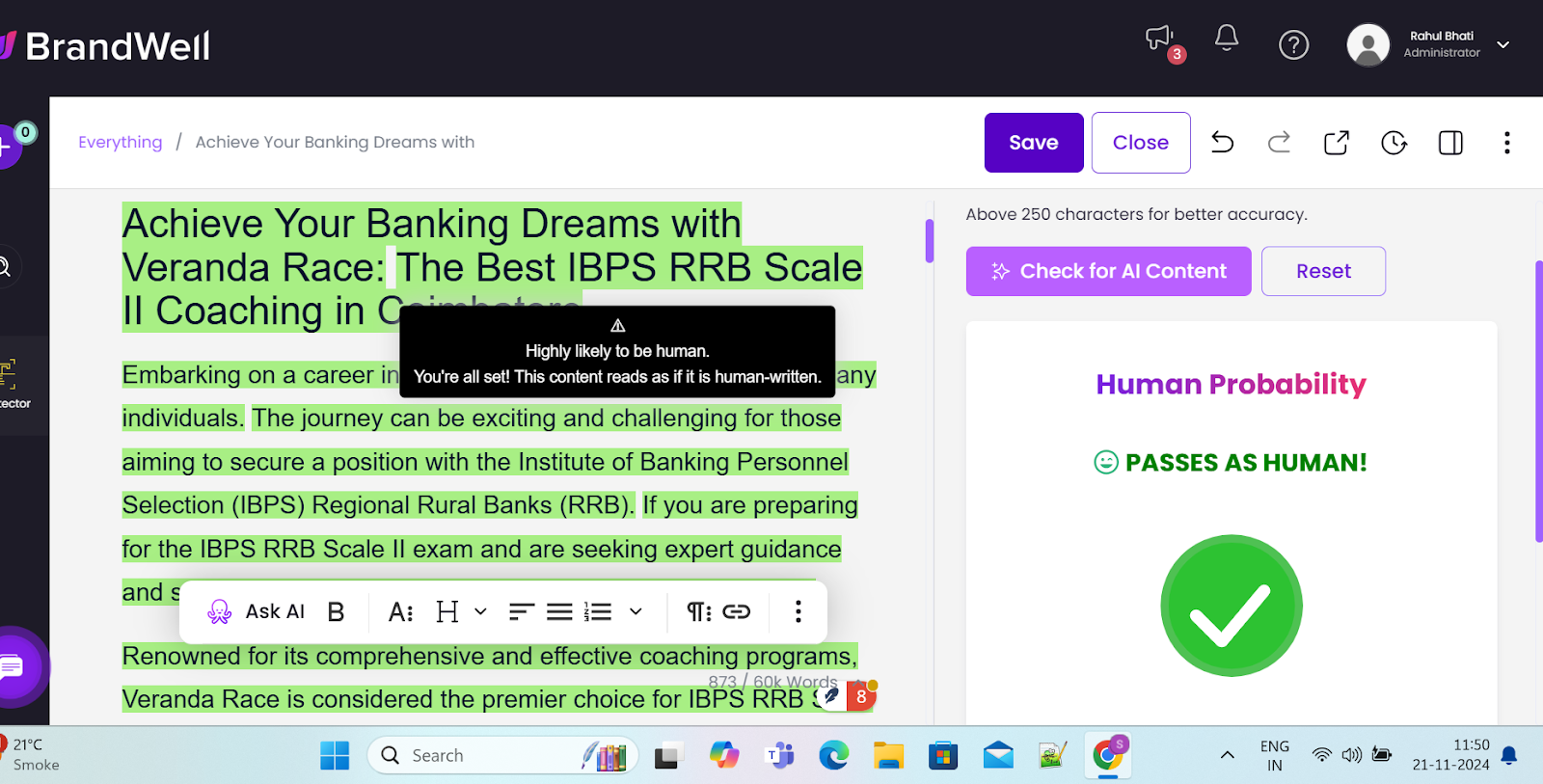Click the insert link chain icon
The height and width of the screenshot is (784, 1543).
tap(736, 611)
